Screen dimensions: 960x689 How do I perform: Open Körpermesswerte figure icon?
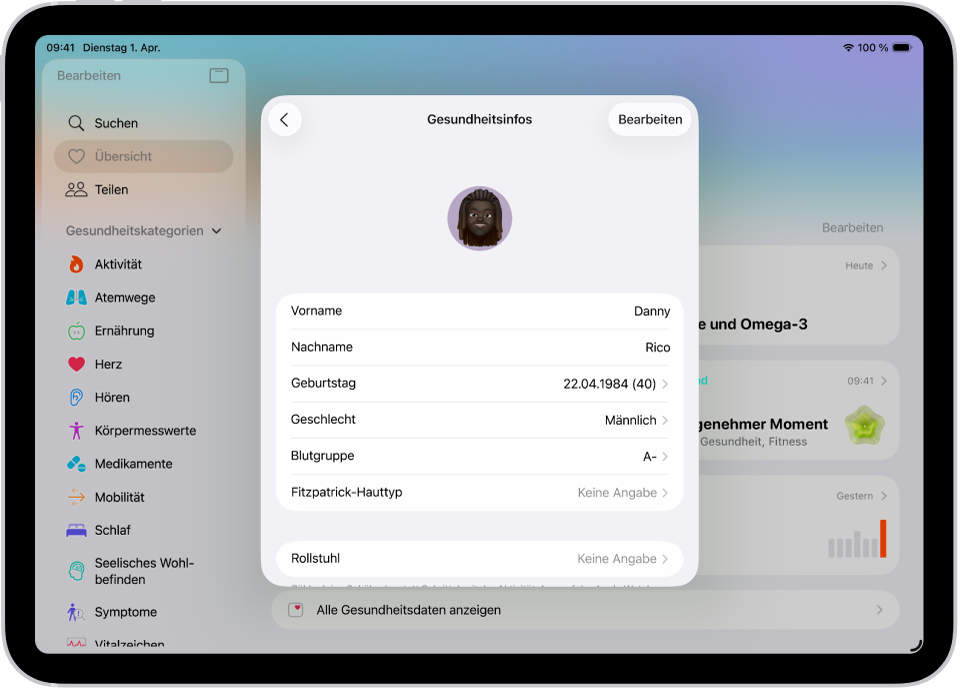click(76, 431)
